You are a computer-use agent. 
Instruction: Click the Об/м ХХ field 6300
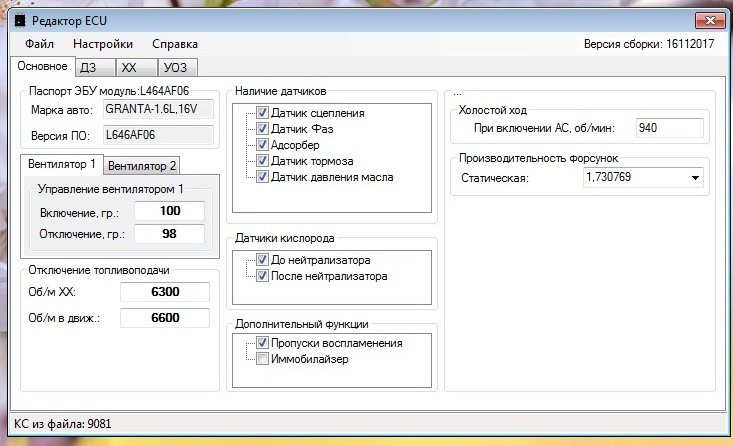(x=165, y=292)
